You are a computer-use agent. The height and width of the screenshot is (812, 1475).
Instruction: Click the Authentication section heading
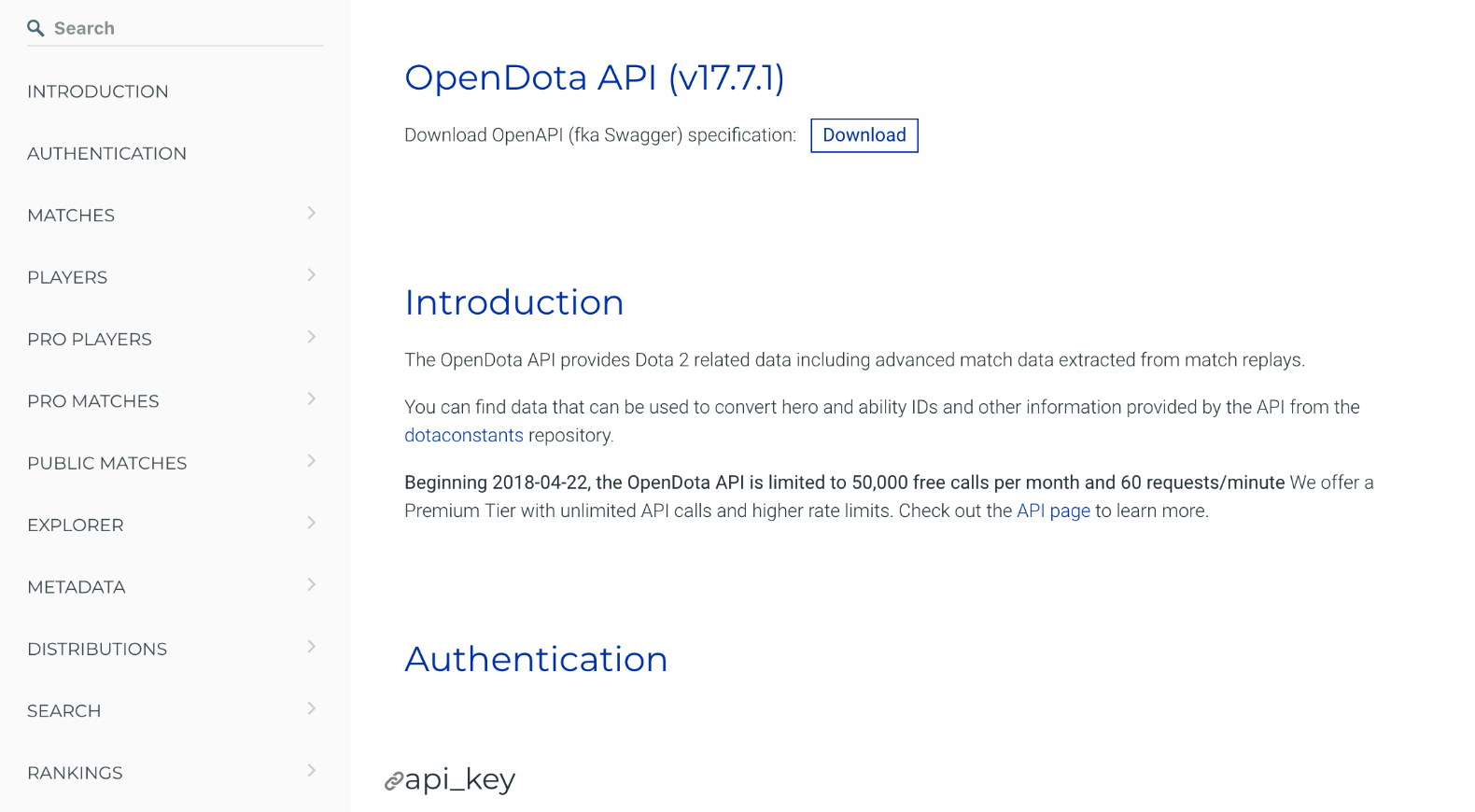pos(537,659)
